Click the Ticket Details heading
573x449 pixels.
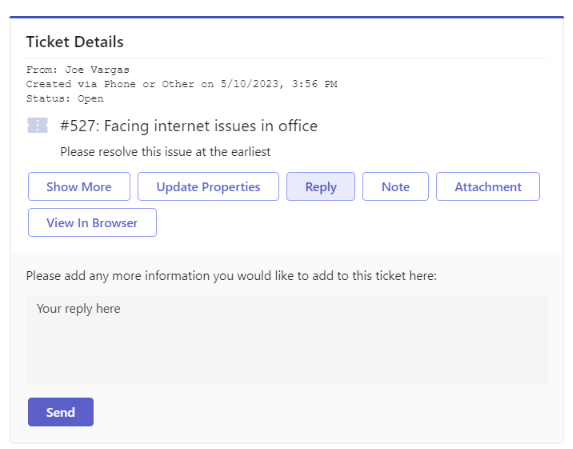click(75, 42)
